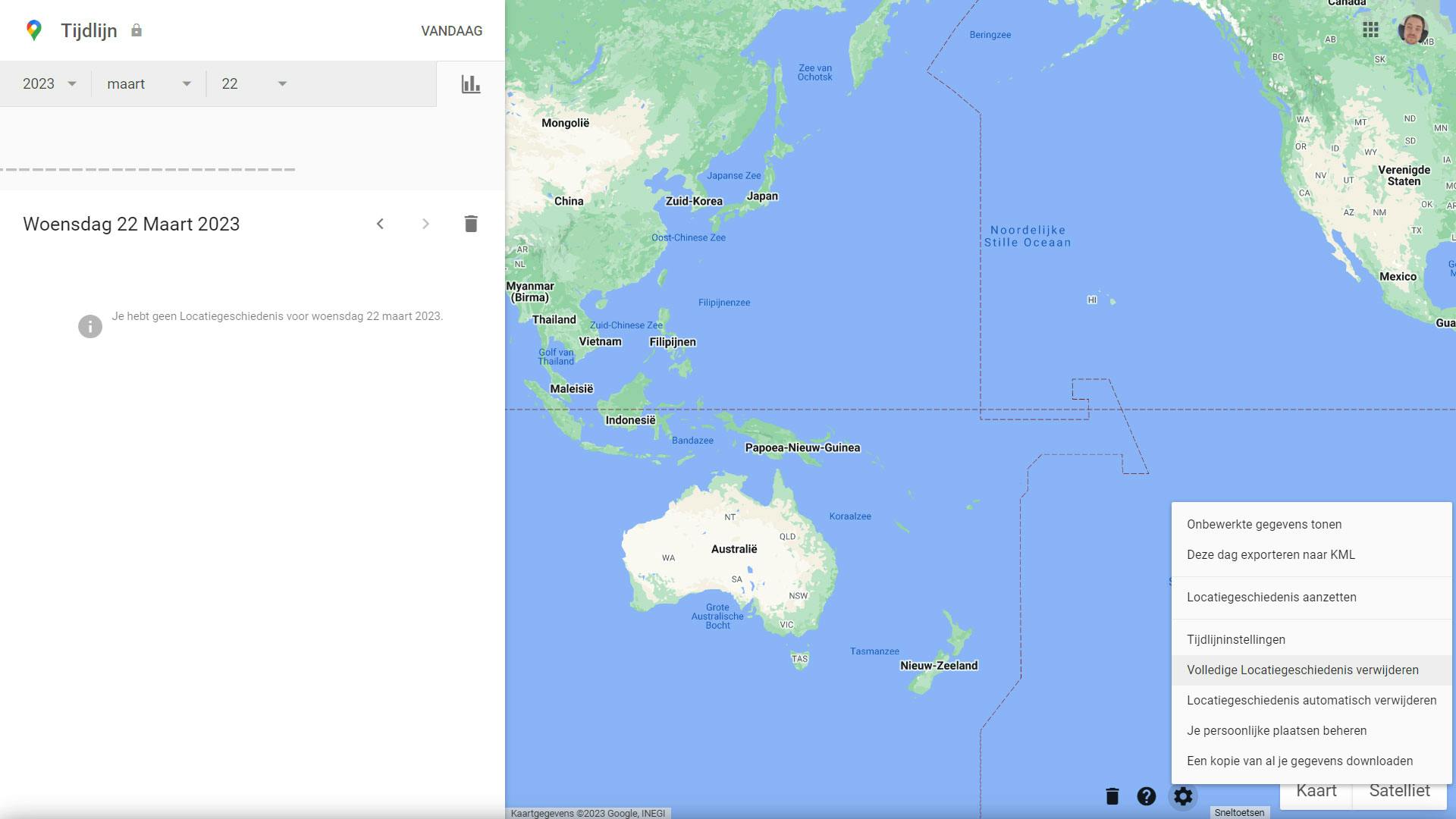1456x819 pixels.
Task: Open the Google apps grid
Action: tap(1370, 30)
